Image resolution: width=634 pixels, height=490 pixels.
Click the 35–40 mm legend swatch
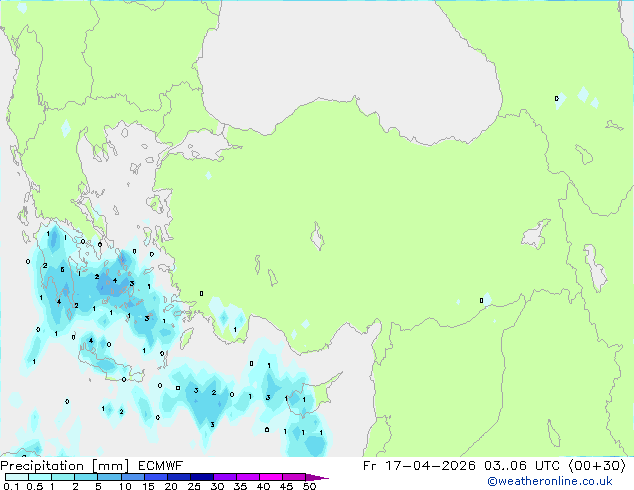click(248, 477)
